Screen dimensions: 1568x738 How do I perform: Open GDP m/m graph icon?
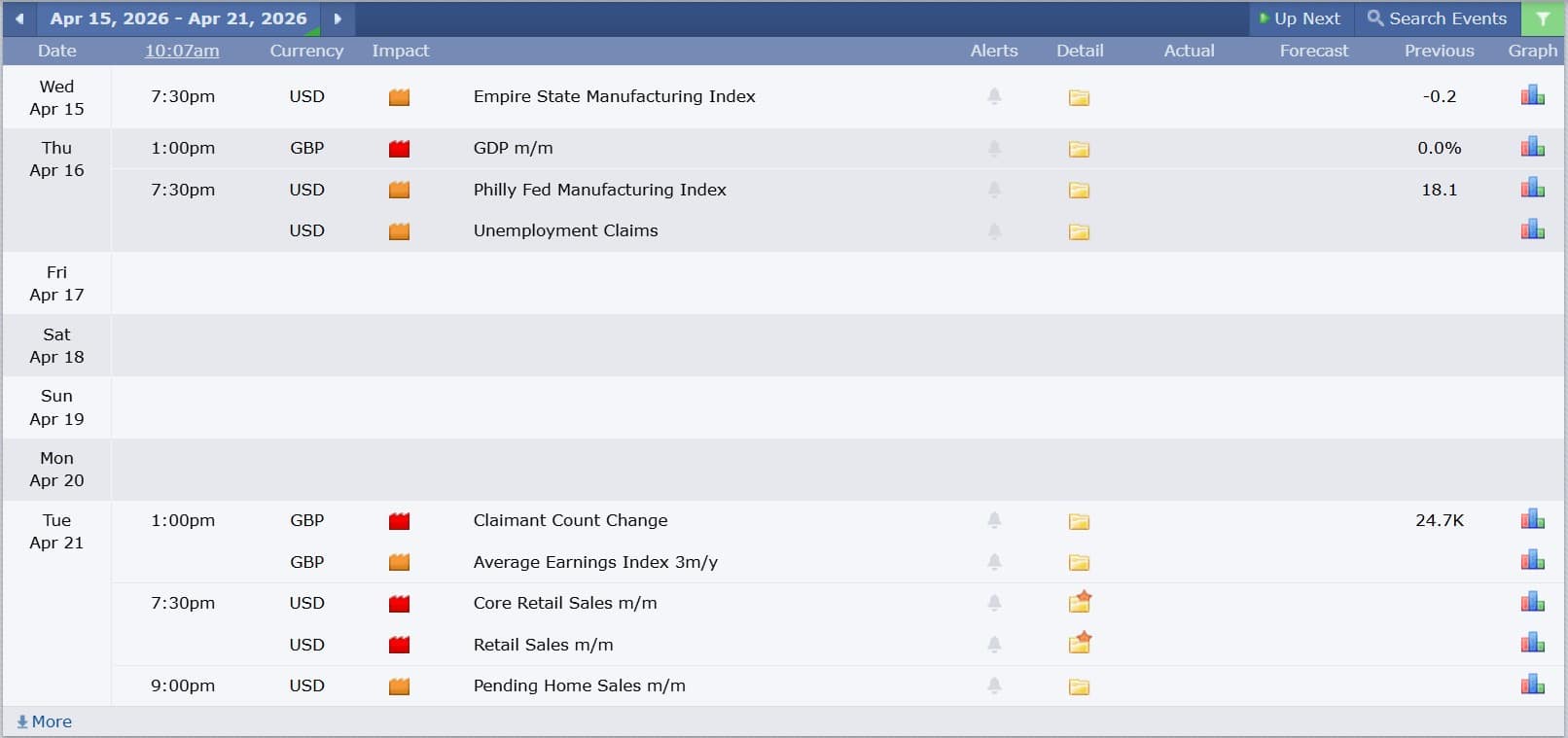(x=1533, y=147)
